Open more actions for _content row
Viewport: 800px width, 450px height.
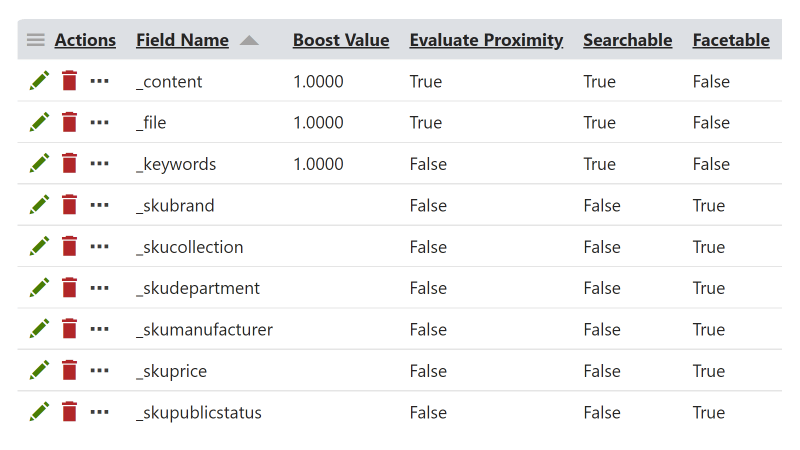(x=99, y=81)
